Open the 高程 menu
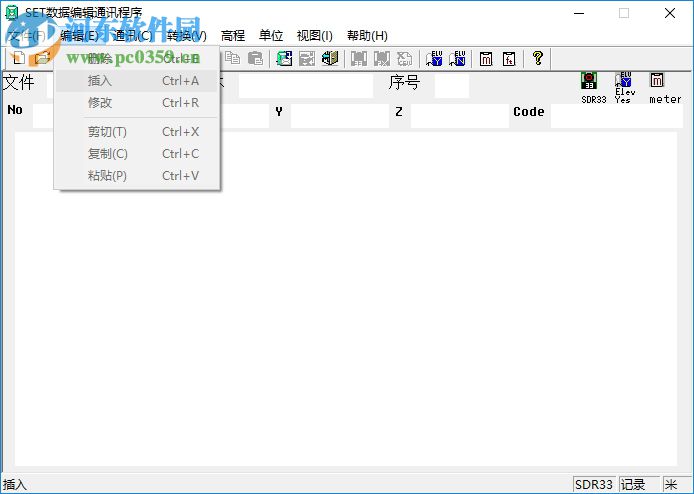Image resolution: width=694 pixels, height=494 pixels. coord(233,36)
